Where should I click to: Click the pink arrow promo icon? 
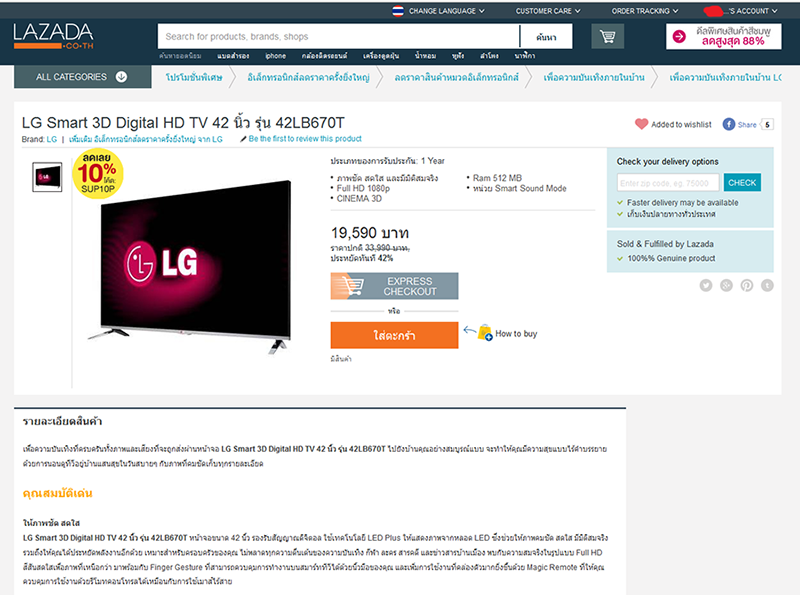[x=679, y=36]
